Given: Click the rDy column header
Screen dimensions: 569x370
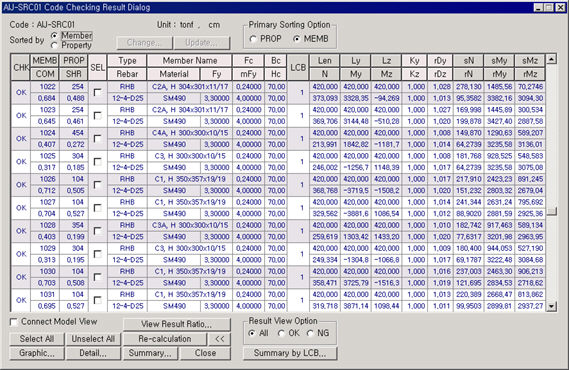Looking at the screenshot, I should [440, 61].
